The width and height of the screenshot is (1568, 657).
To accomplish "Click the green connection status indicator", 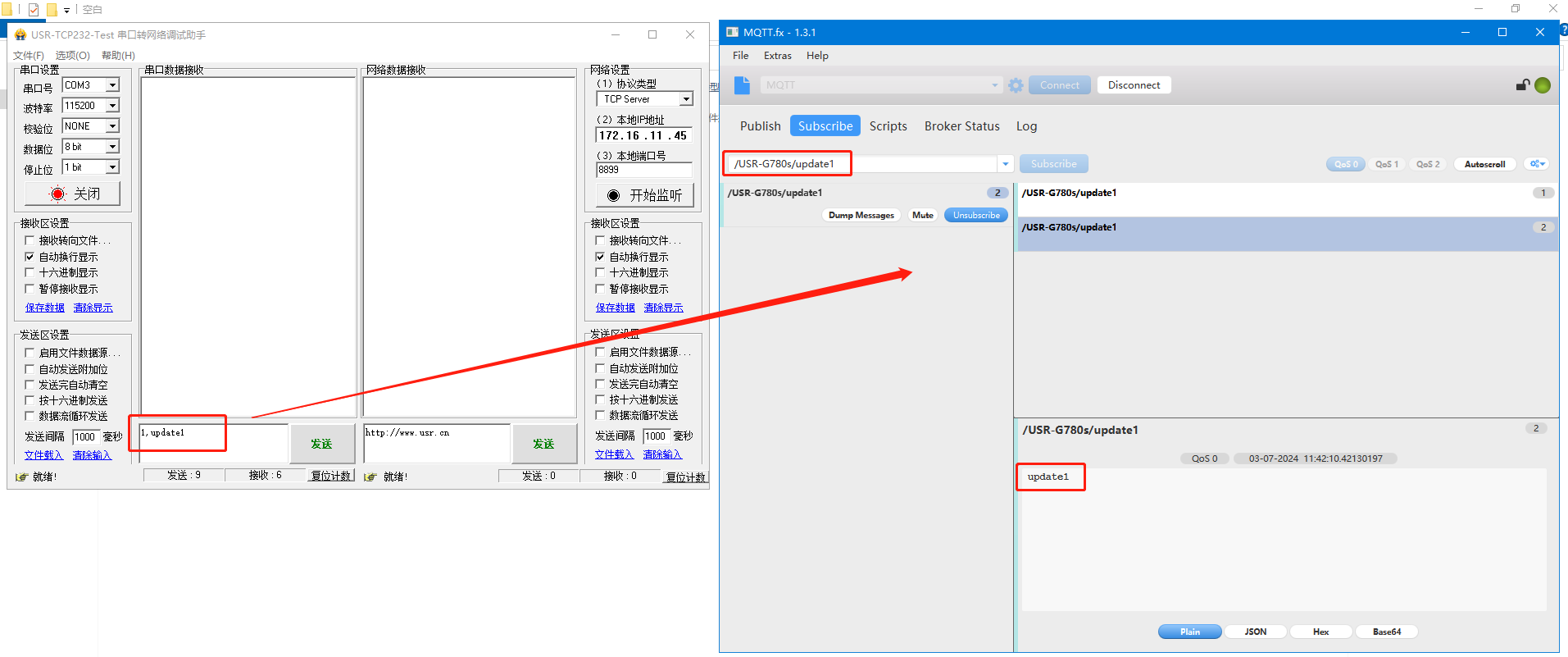I will coord(1542,85).
